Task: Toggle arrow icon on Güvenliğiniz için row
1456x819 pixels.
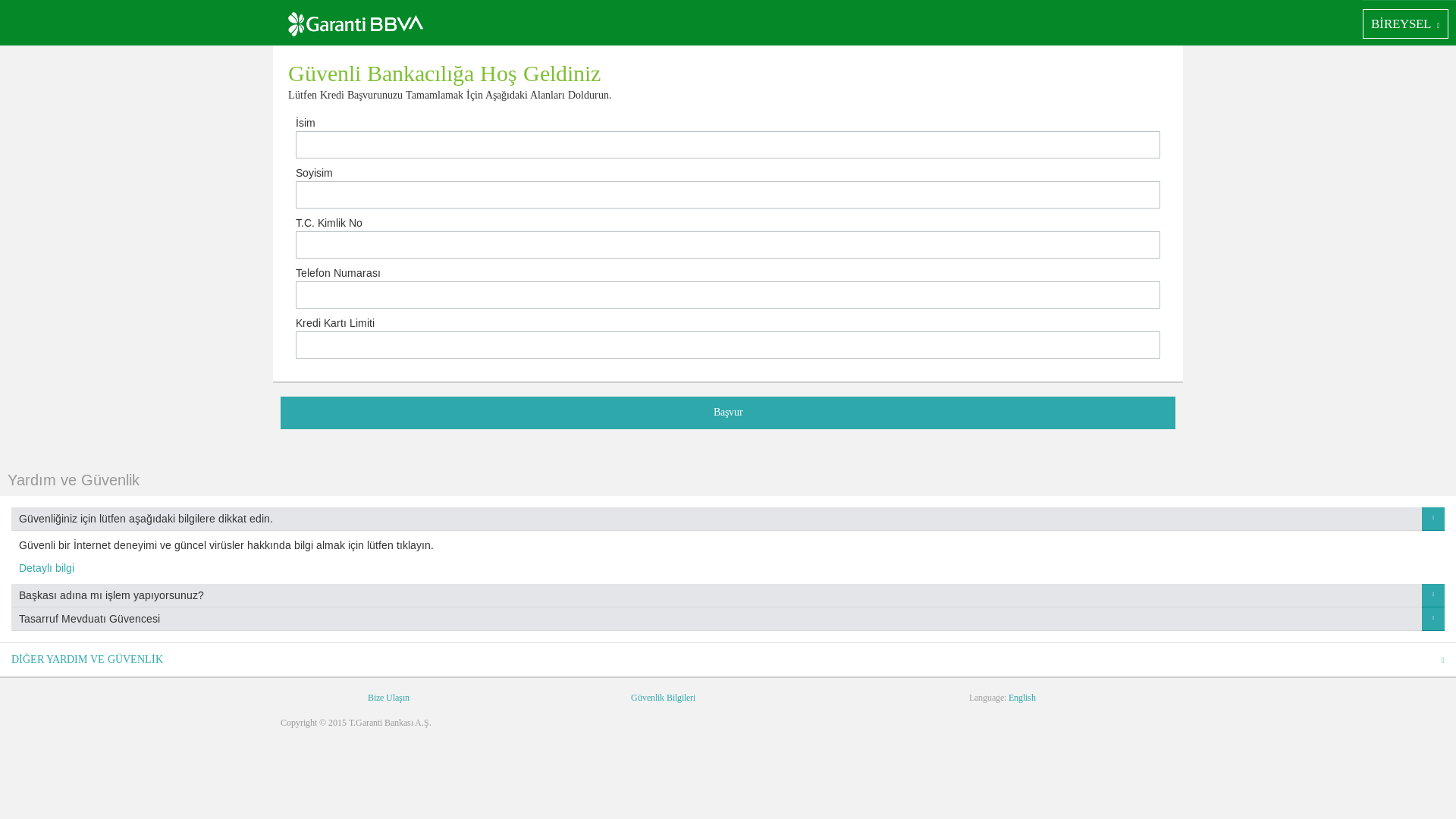Action: click(x=1433, y=519)
